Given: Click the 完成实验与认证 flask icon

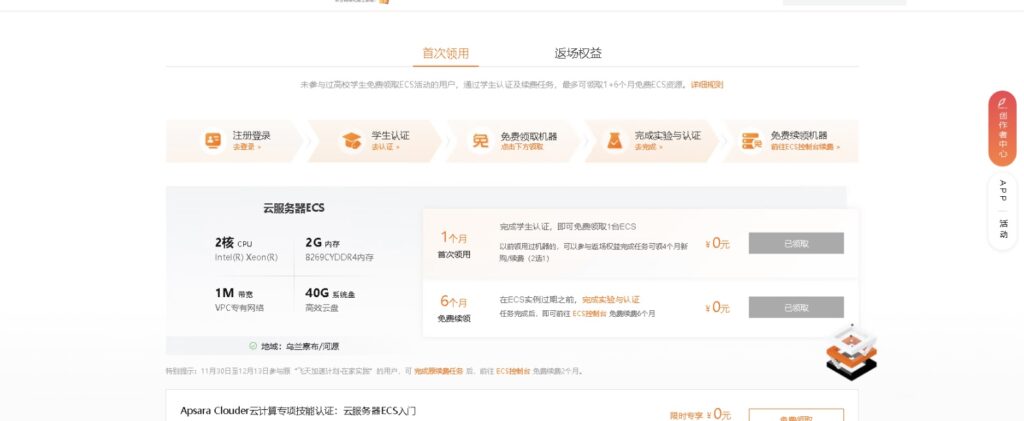Looking at the screenshot, I should 615,140.
